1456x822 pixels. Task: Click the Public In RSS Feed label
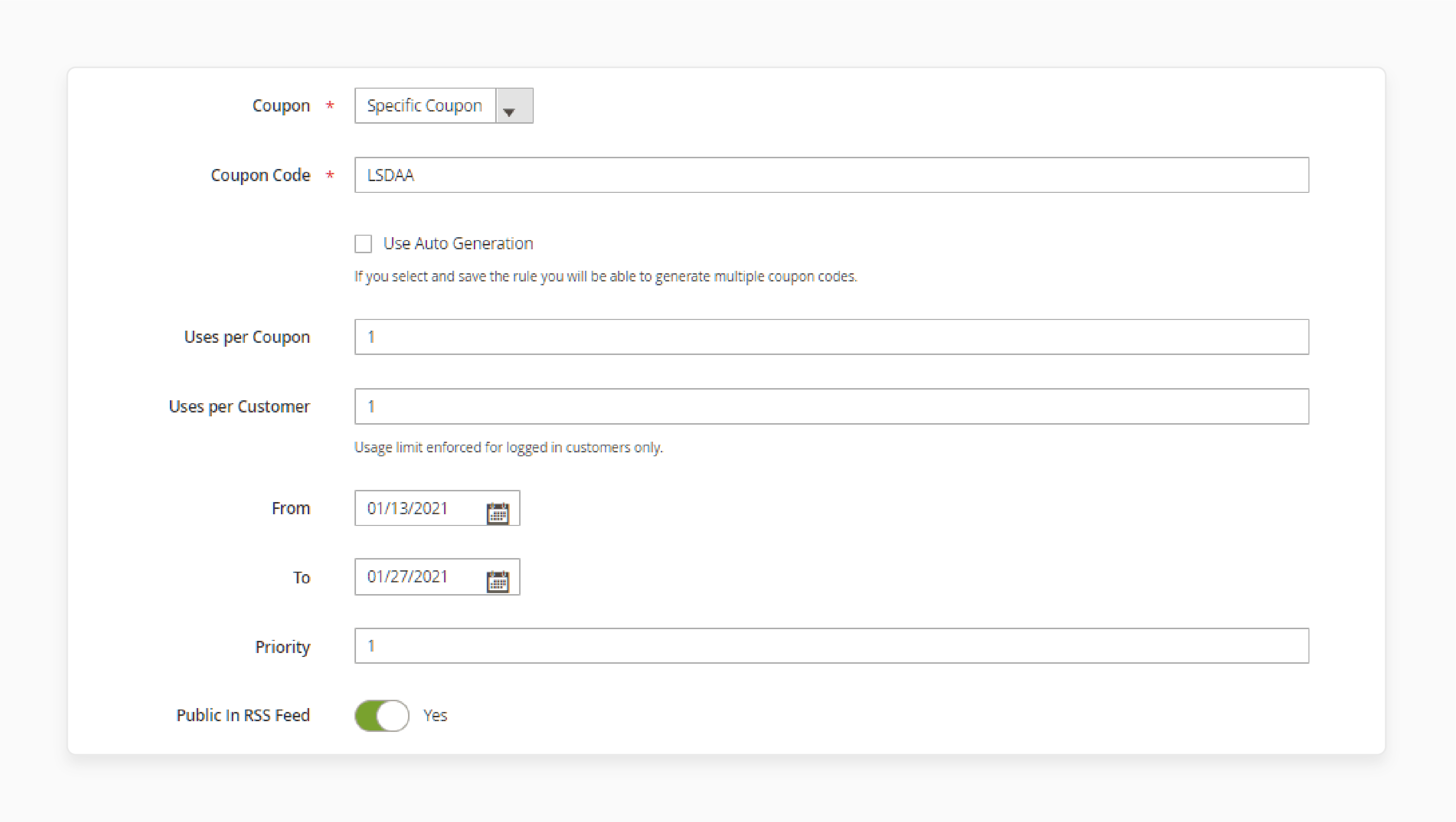pyautogui.click(x=243, y=715)
